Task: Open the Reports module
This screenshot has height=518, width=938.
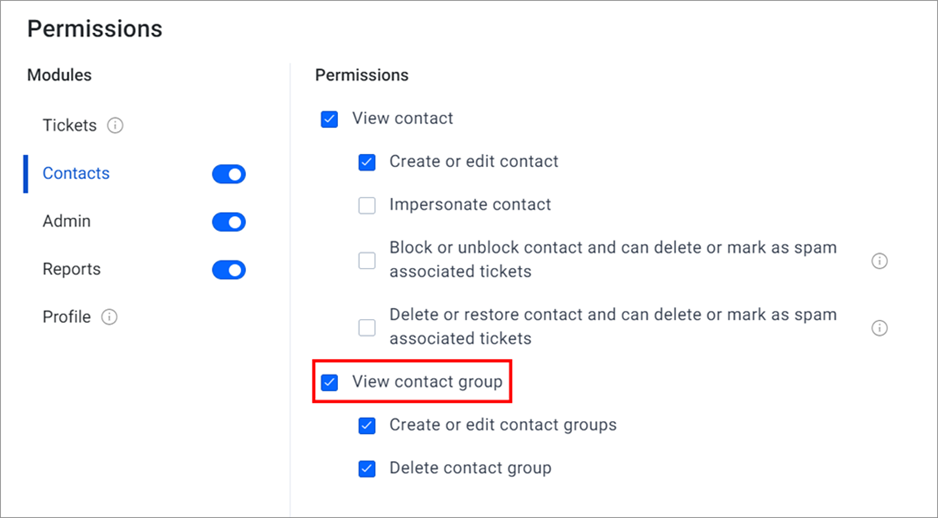Action: 71,269
